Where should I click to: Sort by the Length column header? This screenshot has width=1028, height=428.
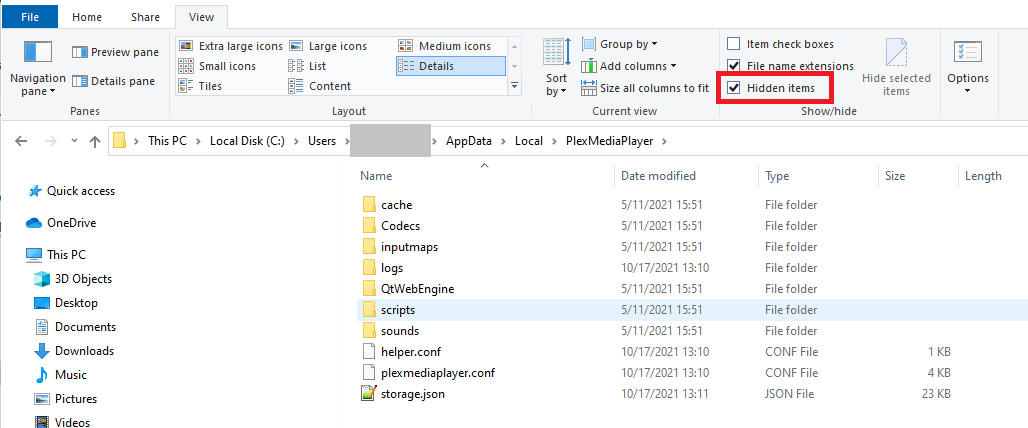(983, 176)
